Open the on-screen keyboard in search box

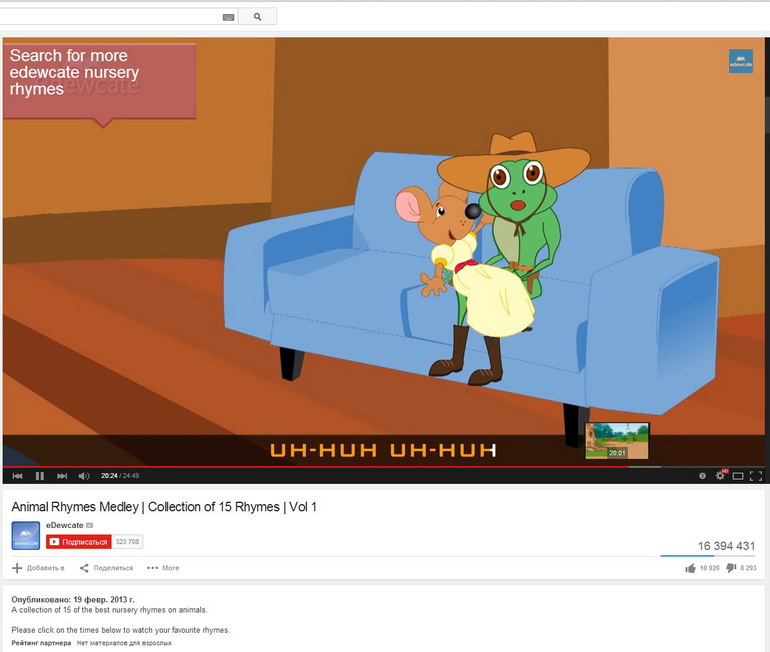tap(228, 17)
